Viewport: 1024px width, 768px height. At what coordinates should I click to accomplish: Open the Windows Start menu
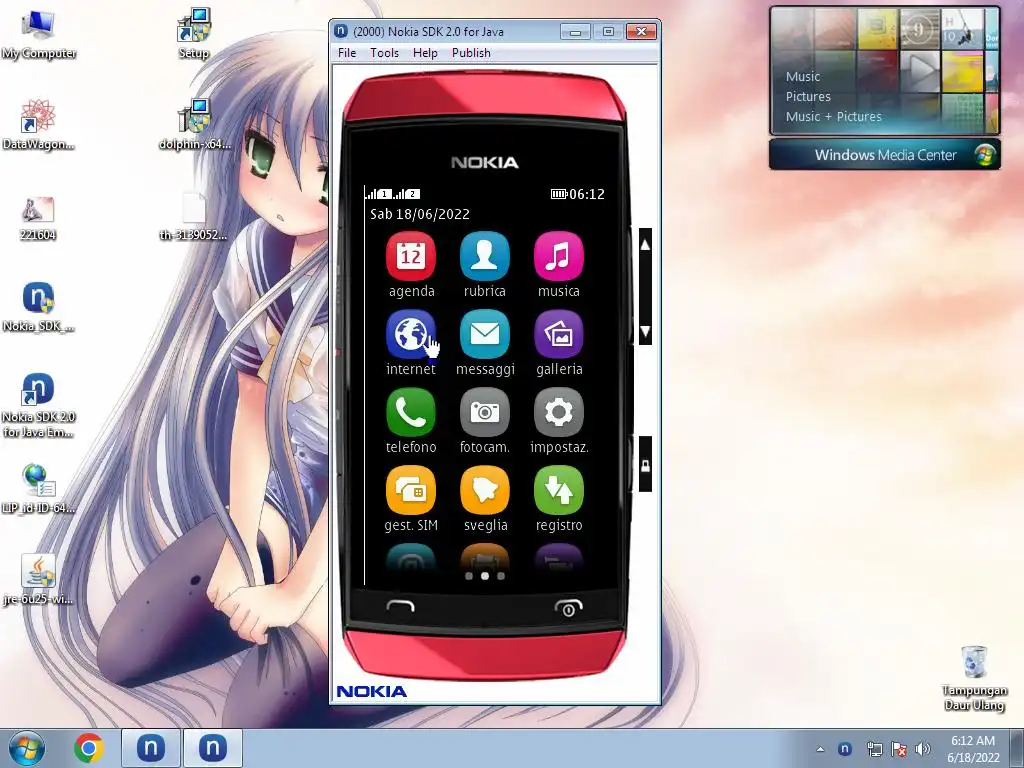tap(27, 748)
